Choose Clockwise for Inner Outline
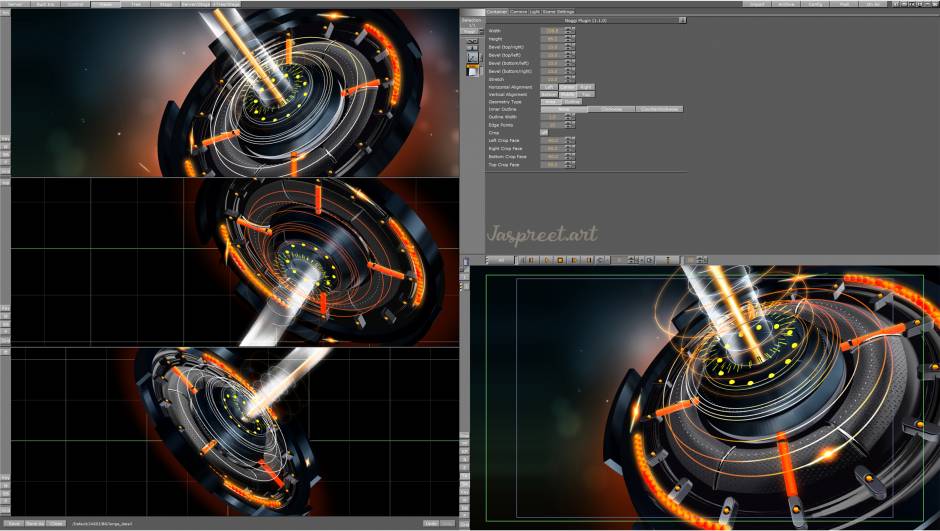 click(611, 109)
